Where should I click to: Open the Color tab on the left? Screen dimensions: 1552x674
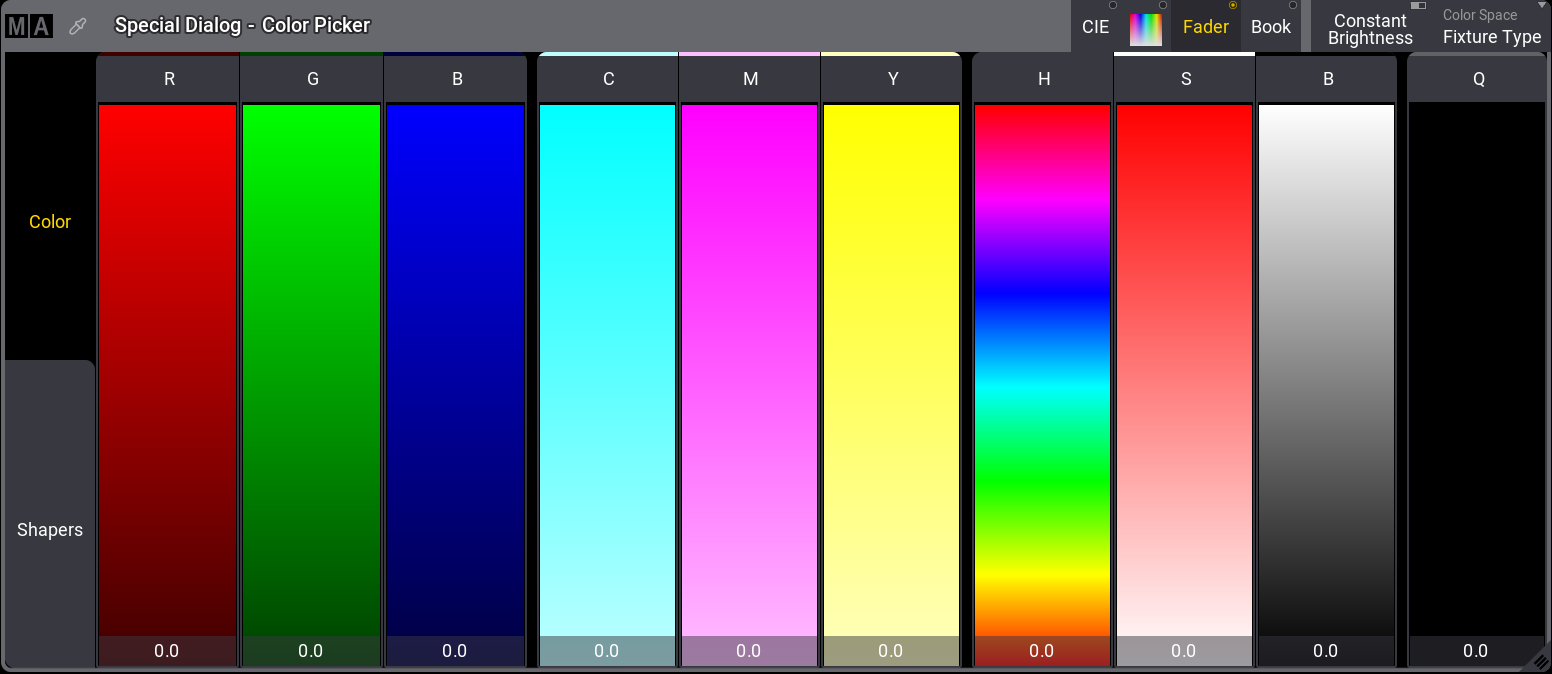click(x=50, y=222)
